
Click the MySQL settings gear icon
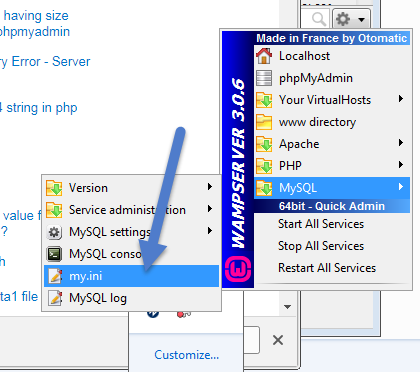point(54,232)
